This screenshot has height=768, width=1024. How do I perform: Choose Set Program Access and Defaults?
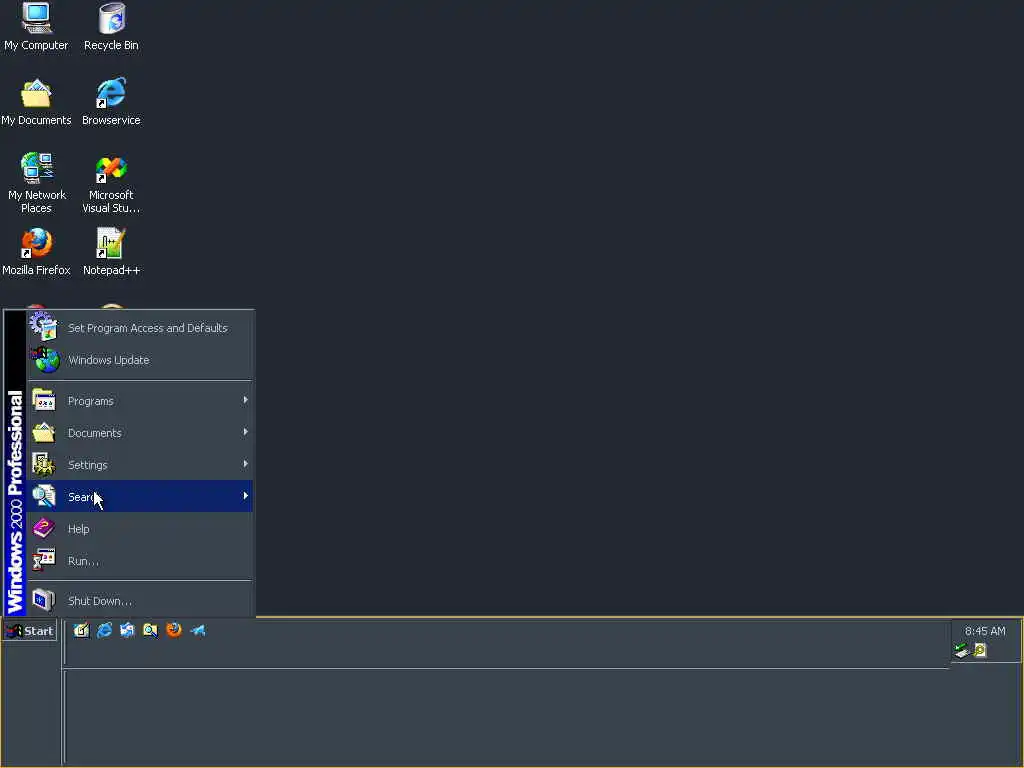(x=140, y=328)
